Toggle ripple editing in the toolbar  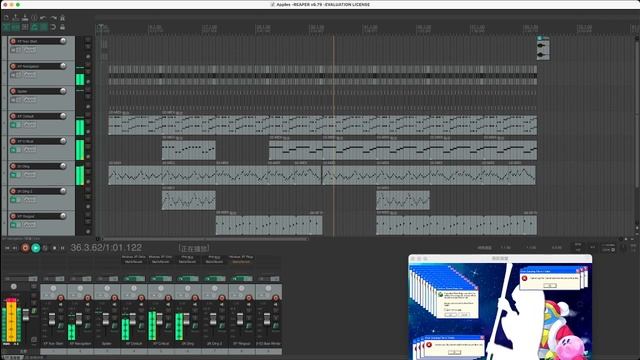25,27
